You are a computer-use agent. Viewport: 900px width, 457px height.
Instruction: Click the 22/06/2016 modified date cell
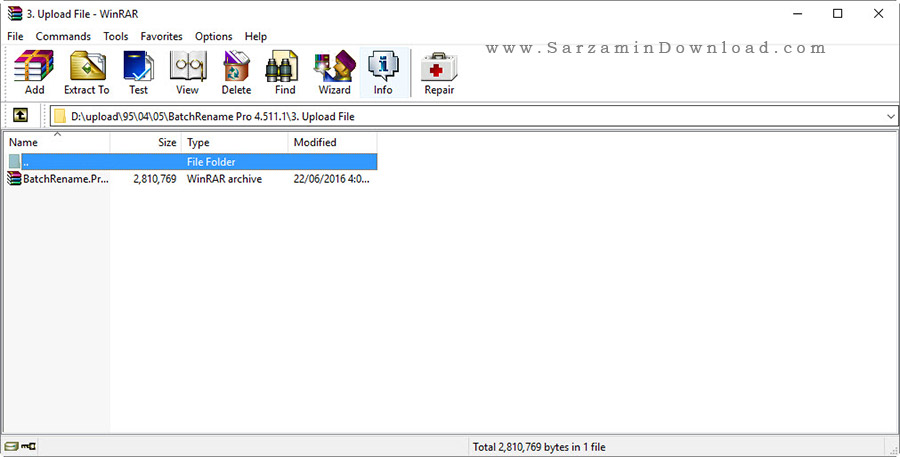click(x=331, y=179)
